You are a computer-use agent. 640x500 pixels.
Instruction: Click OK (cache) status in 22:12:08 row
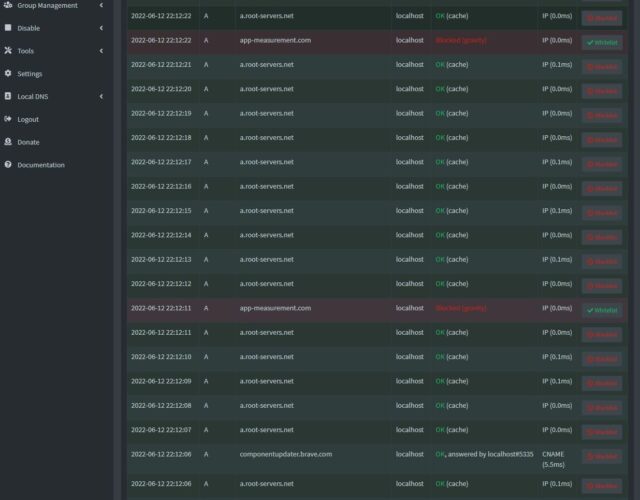[x=452, y=405]
